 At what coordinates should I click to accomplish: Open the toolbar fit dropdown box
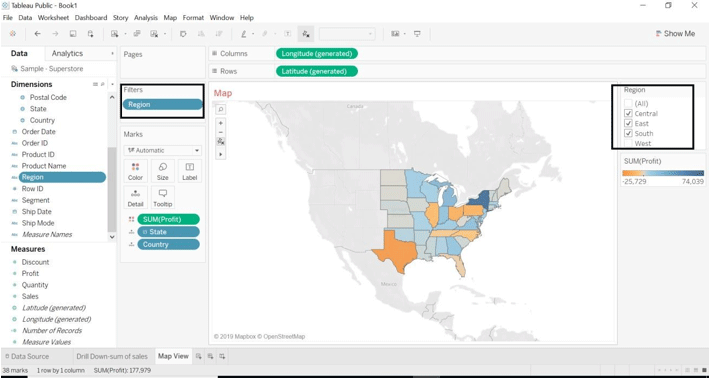347,34
